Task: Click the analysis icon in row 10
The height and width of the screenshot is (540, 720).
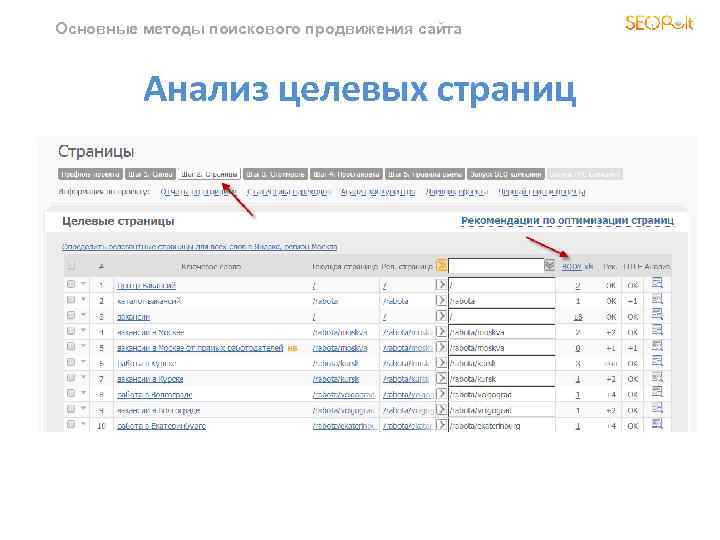Action: coord(658,423)
